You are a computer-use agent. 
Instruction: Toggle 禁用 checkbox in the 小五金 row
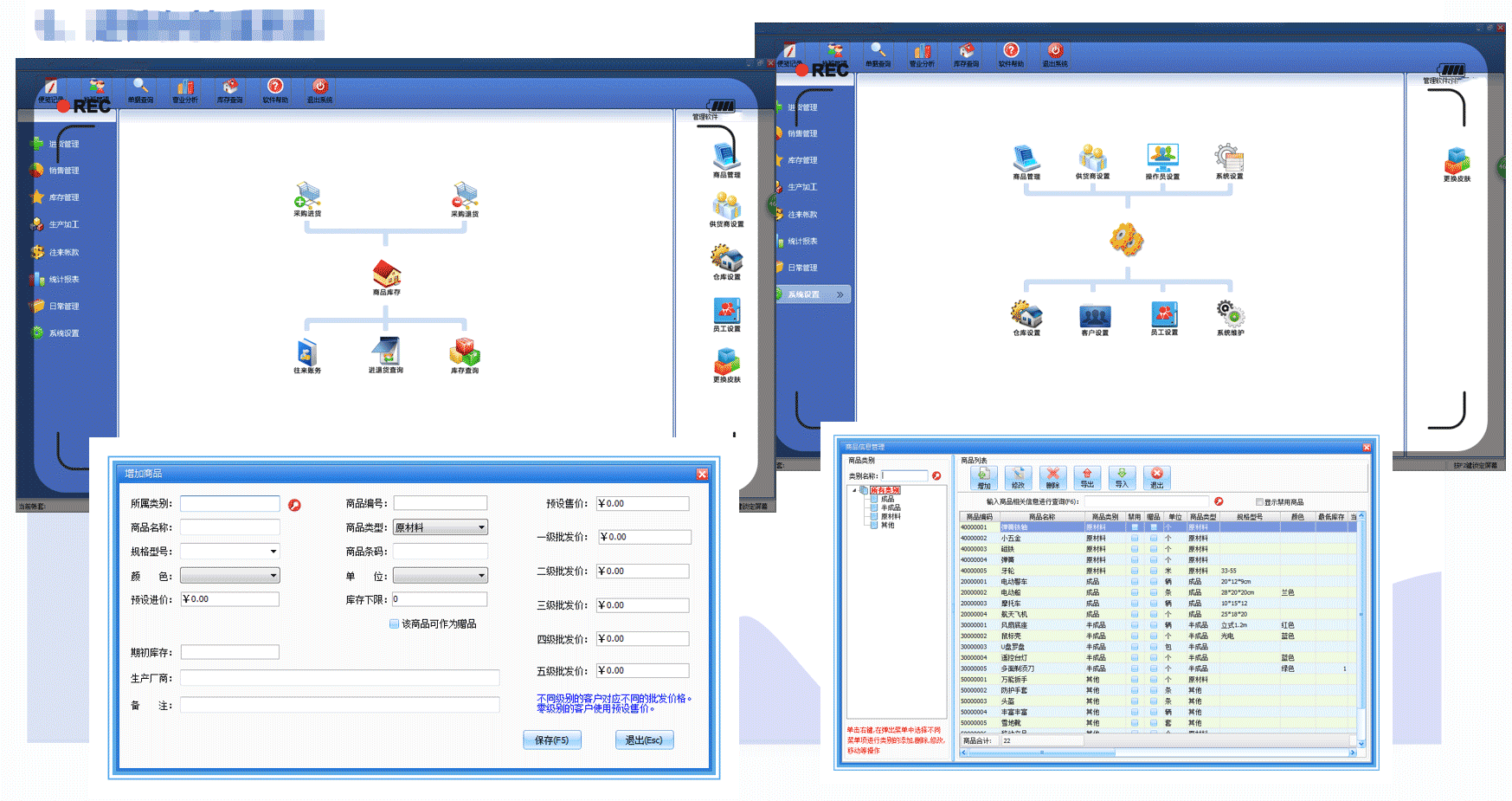tap(1135, 539)
